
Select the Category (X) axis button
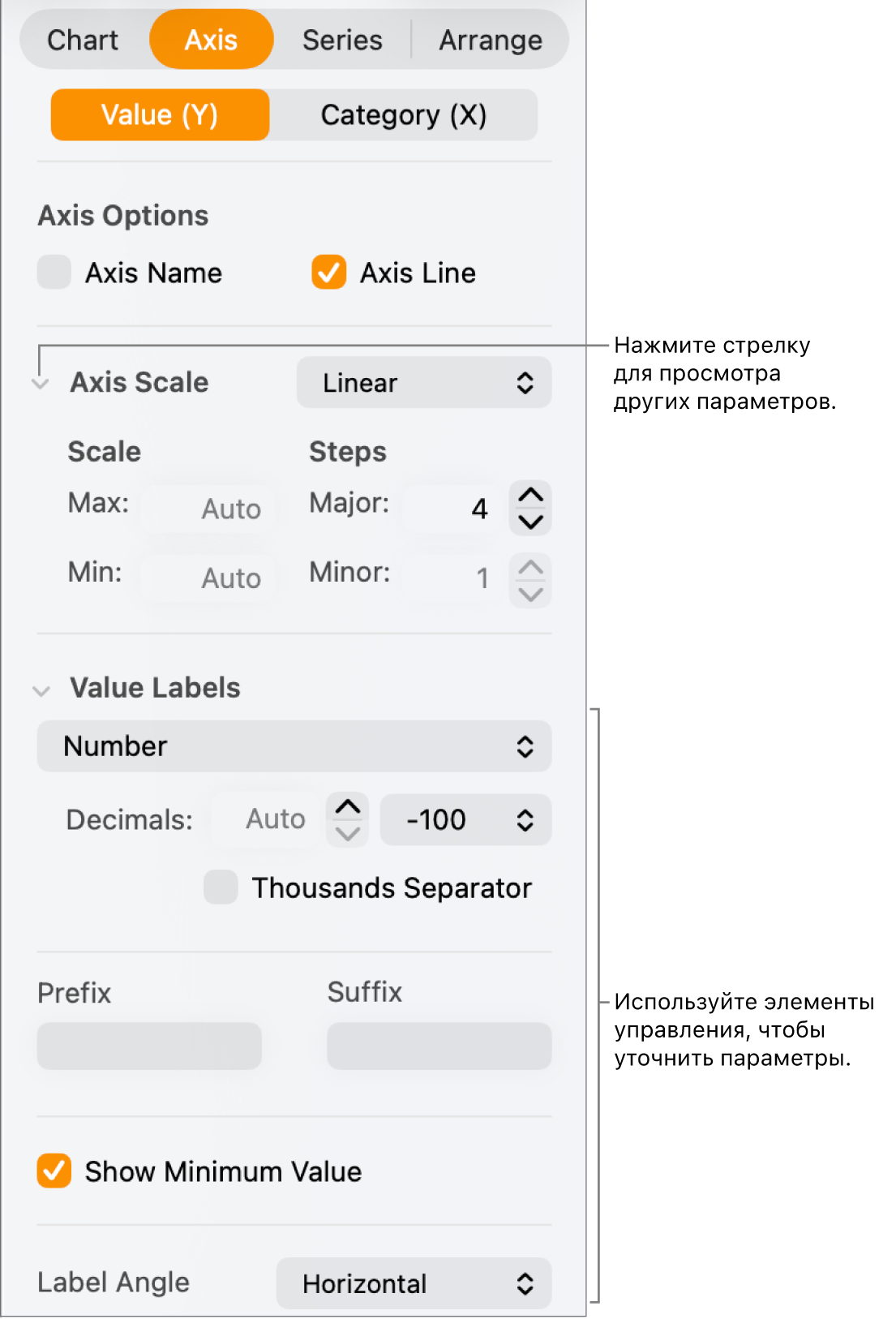pyautogui.click(x=403, y=115)
